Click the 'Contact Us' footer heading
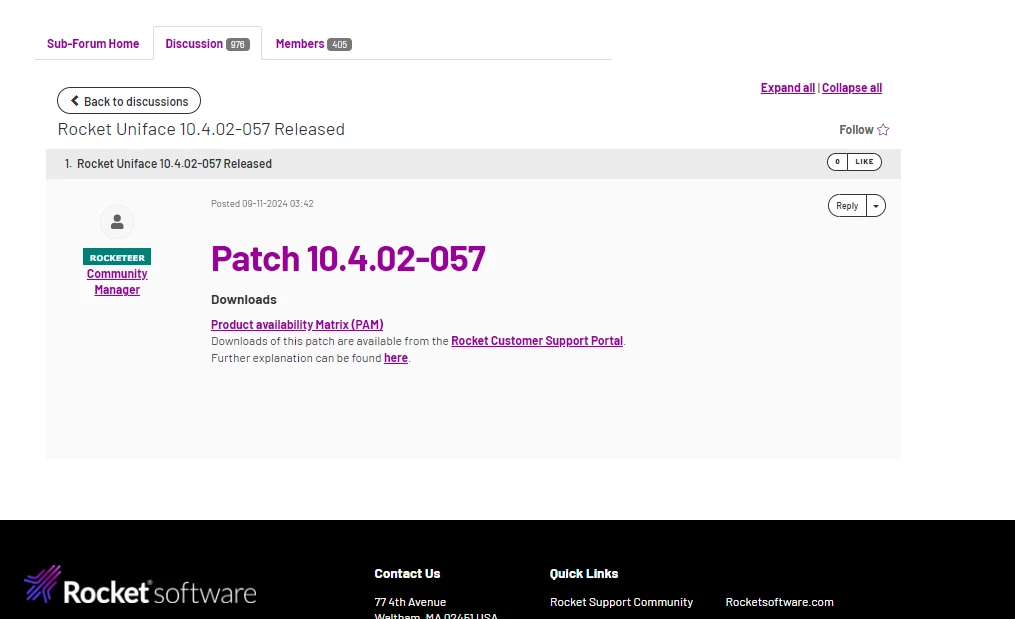 coord(407,574)
